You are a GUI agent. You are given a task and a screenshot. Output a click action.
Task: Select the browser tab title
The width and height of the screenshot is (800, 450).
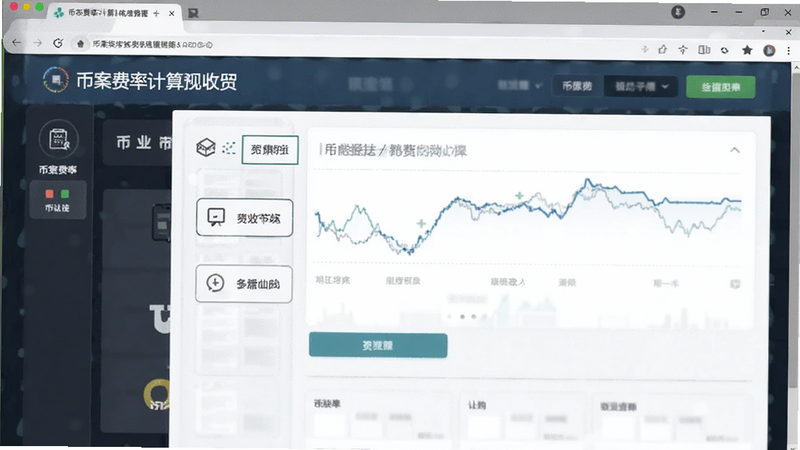coord(108,13)
